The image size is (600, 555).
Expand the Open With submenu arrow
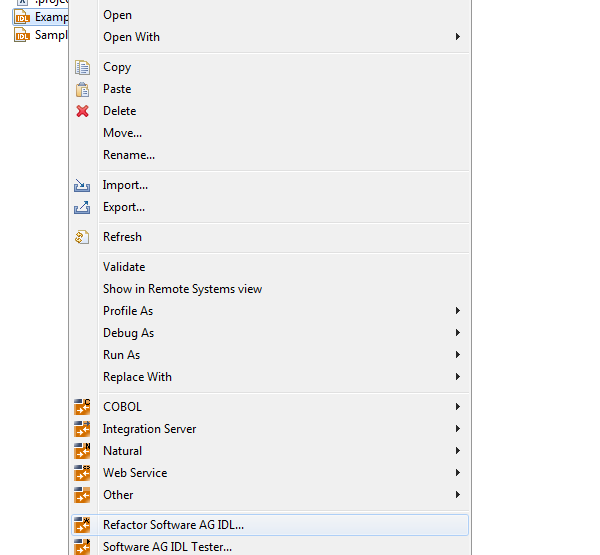458,37
